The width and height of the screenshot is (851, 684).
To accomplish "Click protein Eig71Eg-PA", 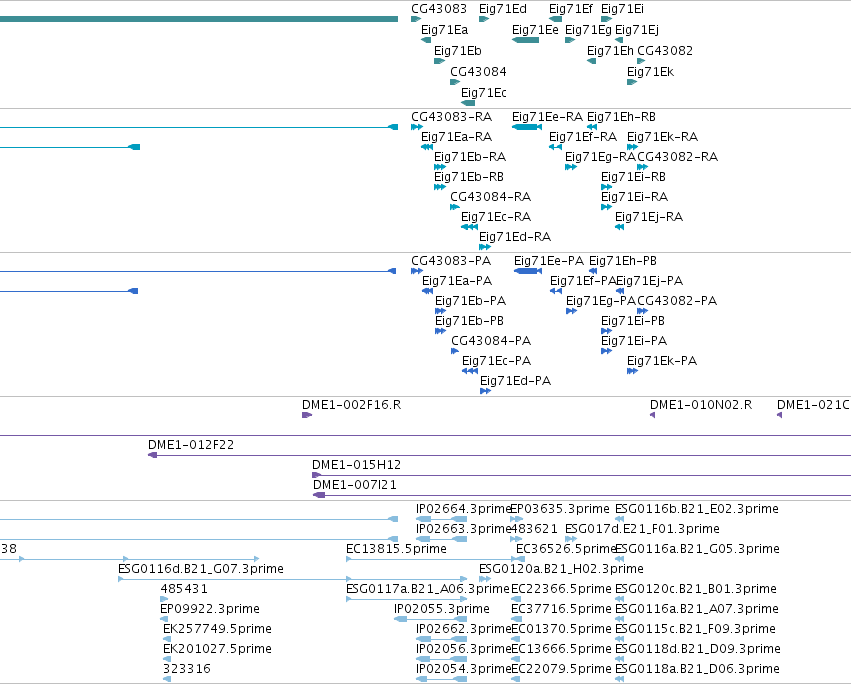I will pos(600,302).
